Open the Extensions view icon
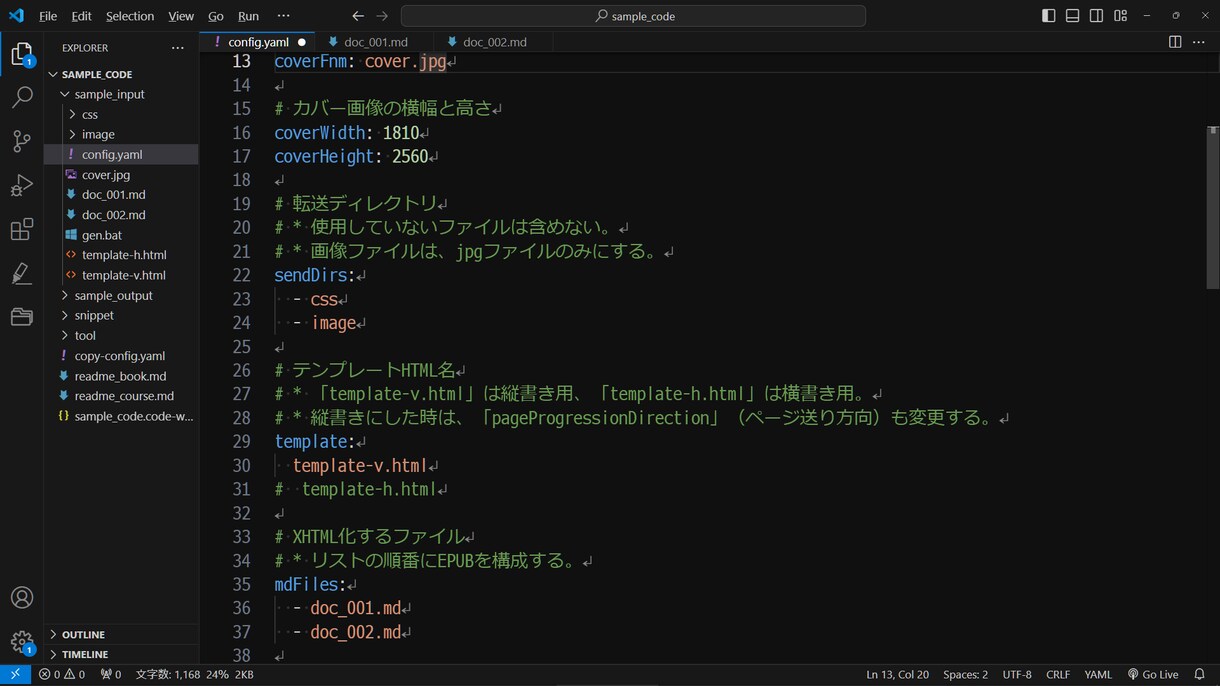 [22, 229]
